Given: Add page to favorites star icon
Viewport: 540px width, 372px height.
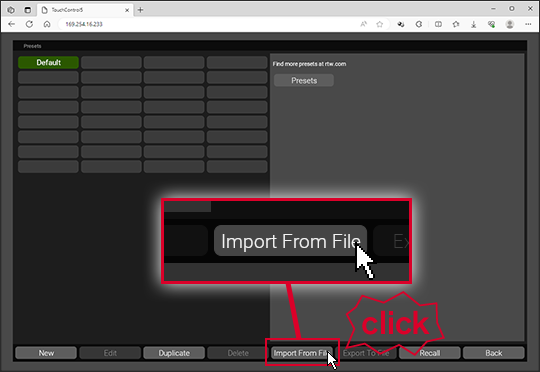Looking at the screenshot, I should (x=380, y=24).
